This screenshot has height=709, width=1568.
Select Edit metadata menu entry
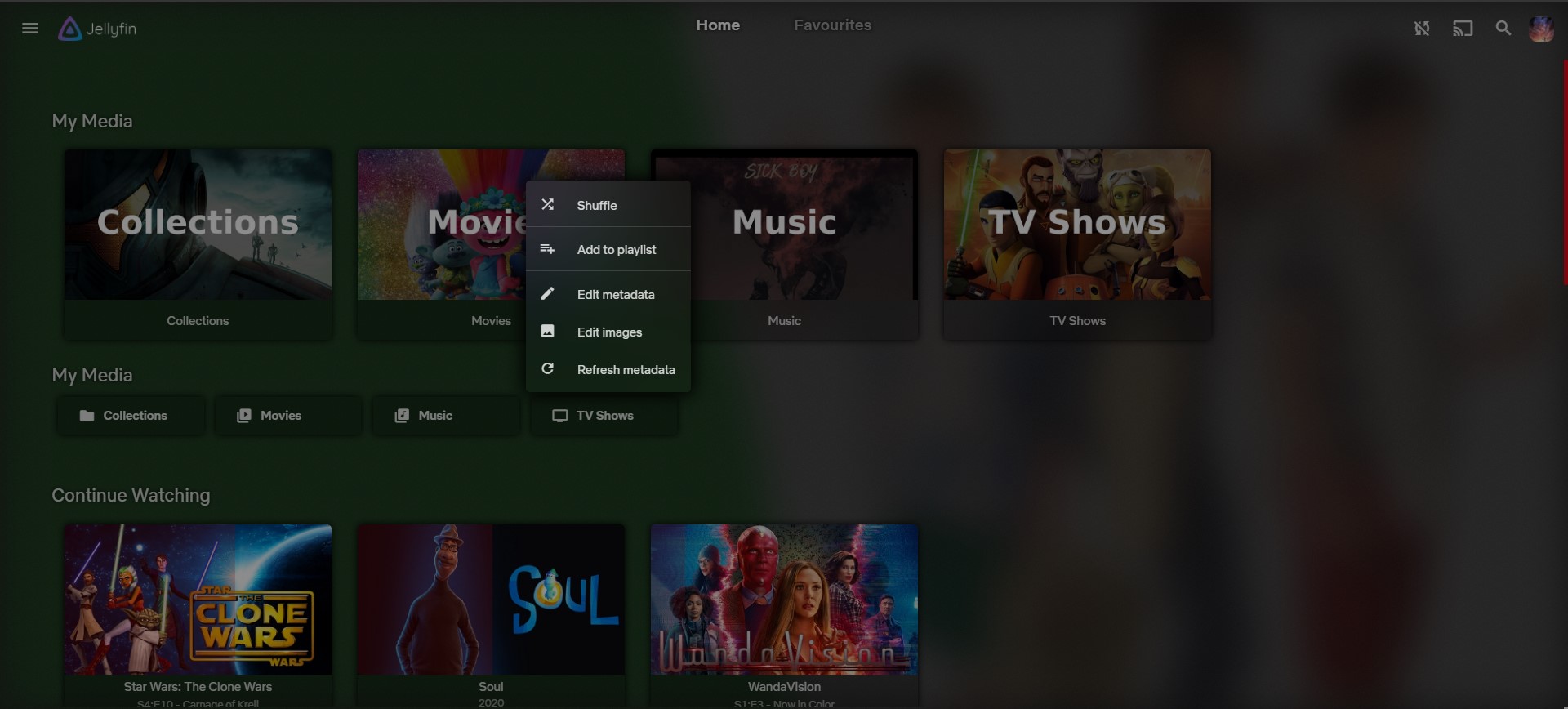tap(608, 294)
